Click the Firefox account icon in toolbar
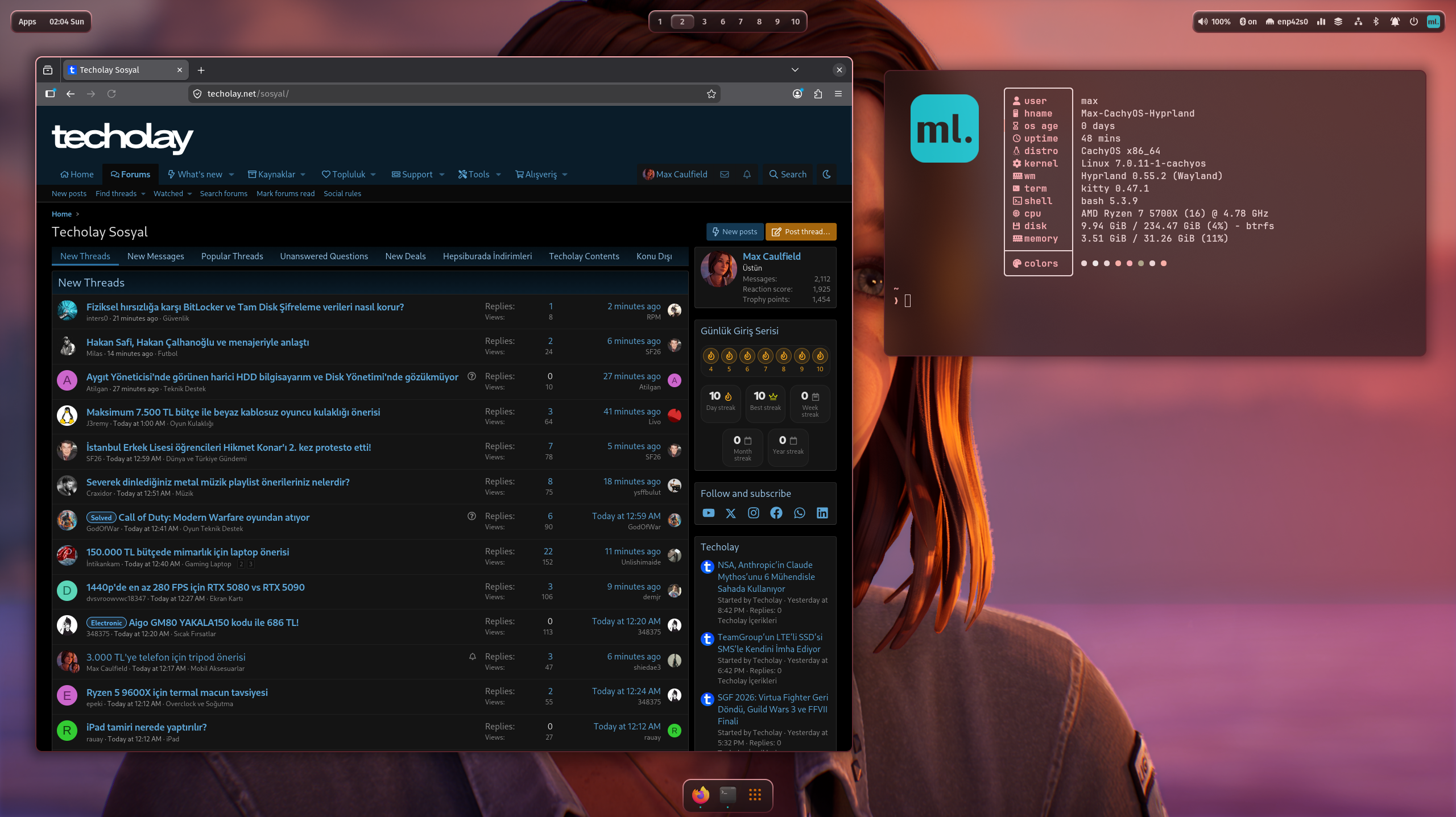Viewport: 1456px width, 817px height. coord(797,94)
